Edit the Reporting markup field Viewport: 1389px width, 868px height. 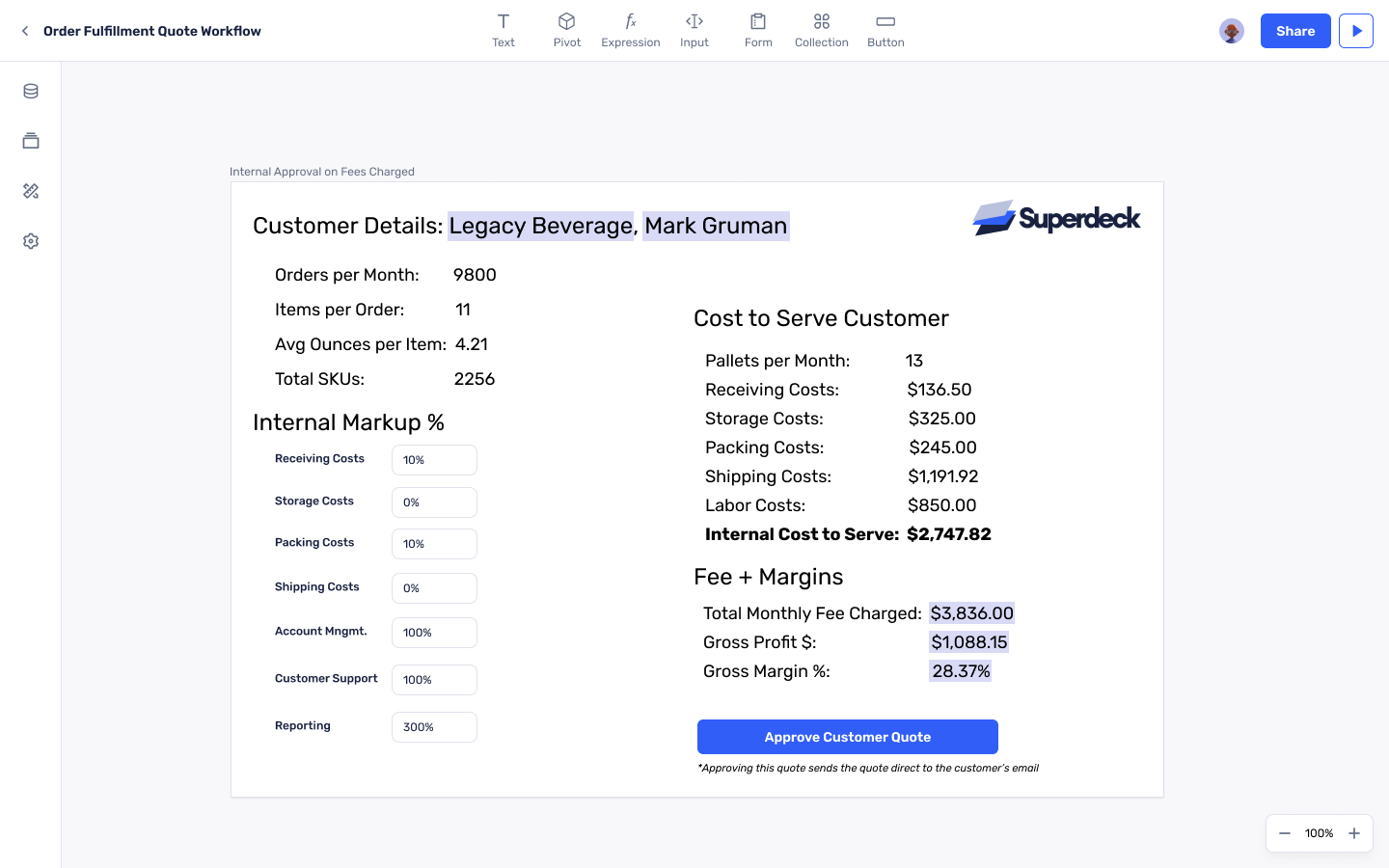(x=434, y=727)
